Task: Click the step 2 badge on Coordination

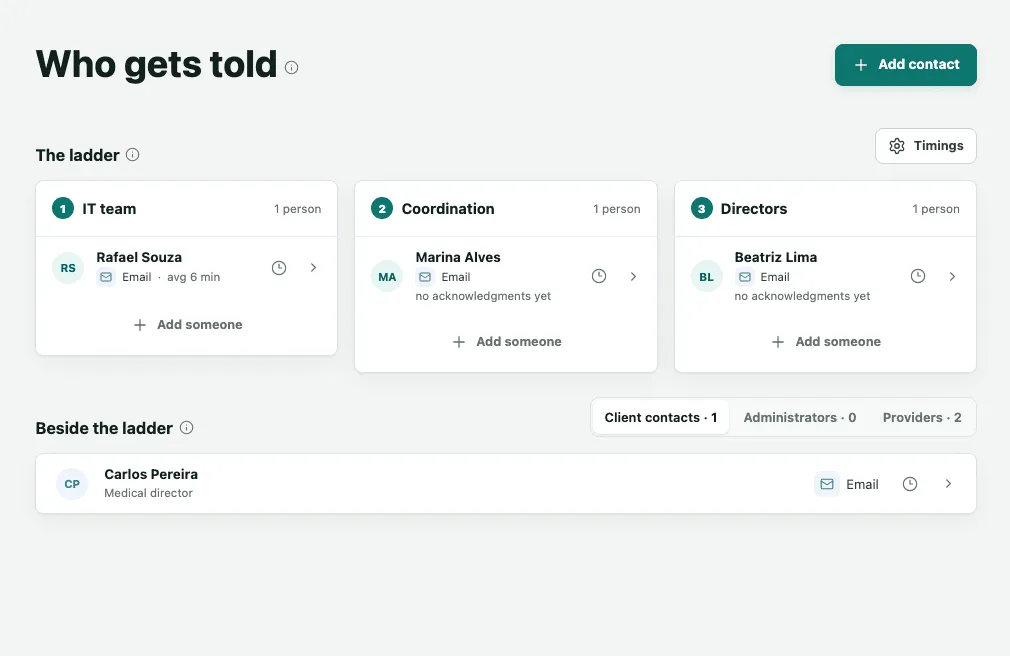Action: pos(382,209)
